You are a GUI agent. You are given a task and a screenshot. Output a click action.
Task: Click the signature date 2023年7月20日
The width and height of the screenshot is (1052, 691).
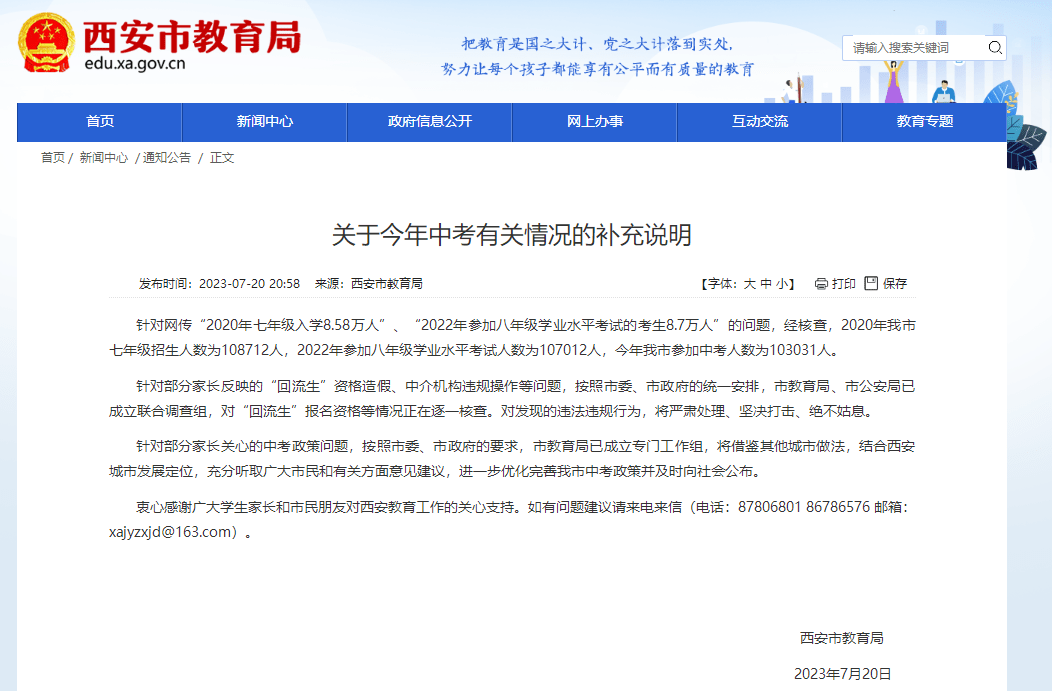tap(843, 674)
